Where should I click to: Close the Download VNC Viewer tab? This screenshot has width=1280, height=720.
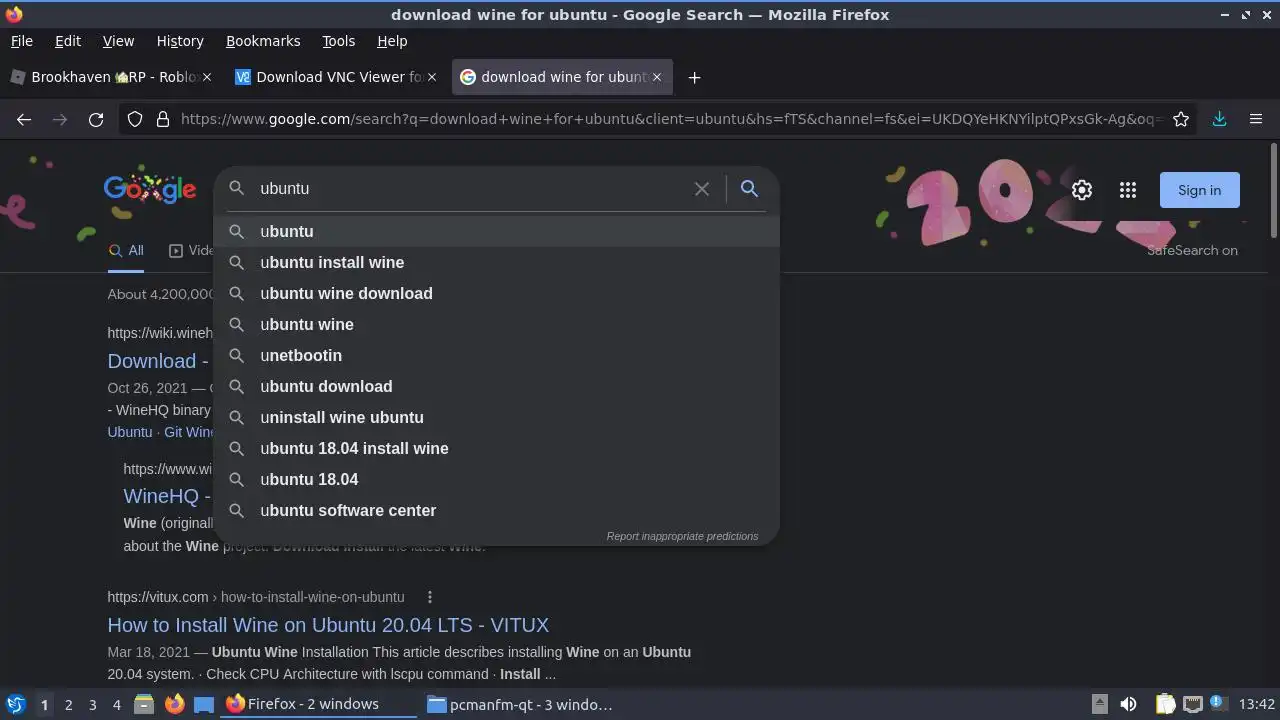pyautogui.click(x=432, y=77)
